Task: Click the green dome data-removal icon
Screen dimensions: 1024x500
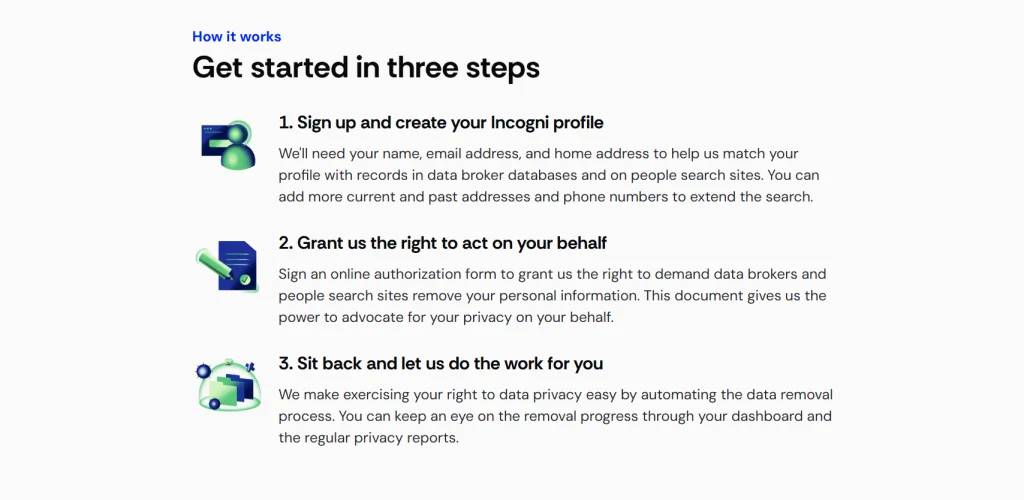Action: click(x=228, y=385)
